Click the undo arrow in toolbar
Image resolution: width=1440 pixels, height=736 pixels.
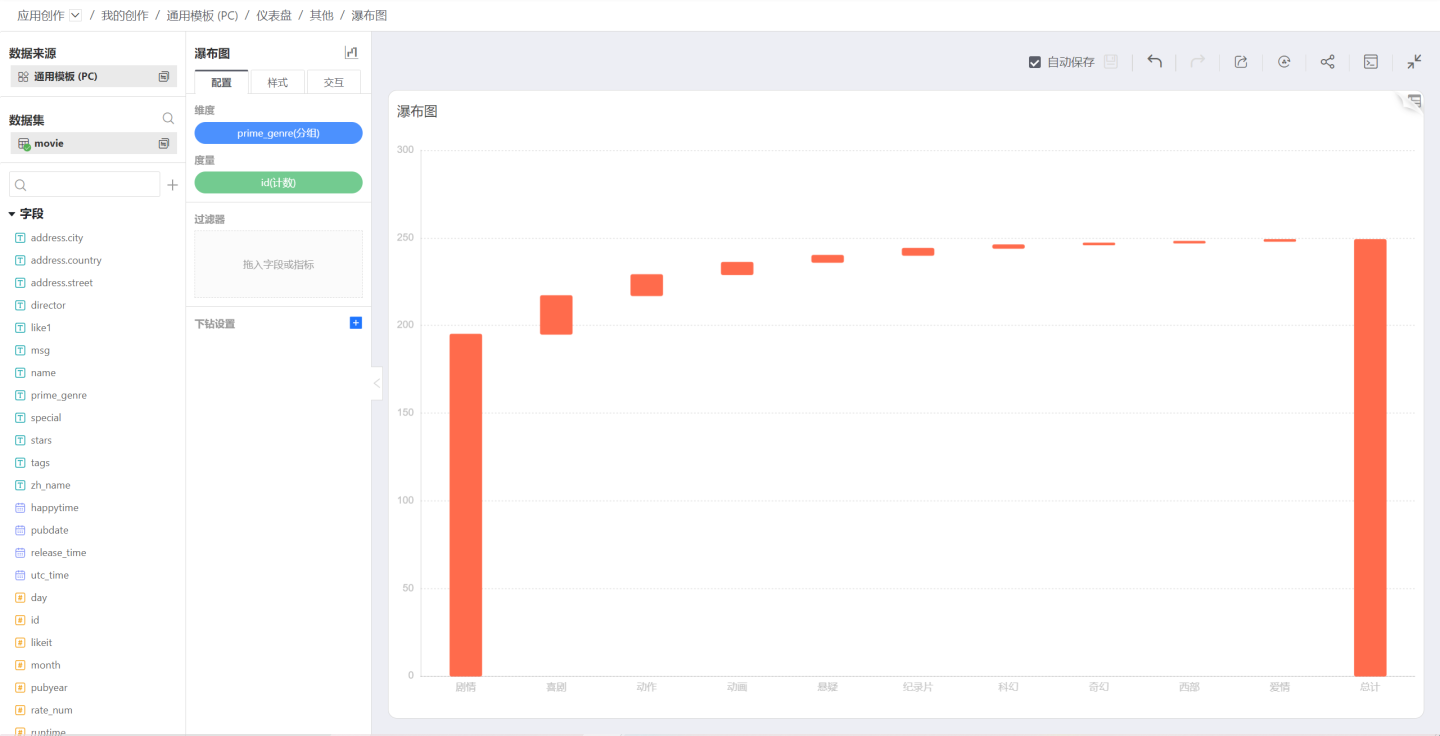point(1154,62)
